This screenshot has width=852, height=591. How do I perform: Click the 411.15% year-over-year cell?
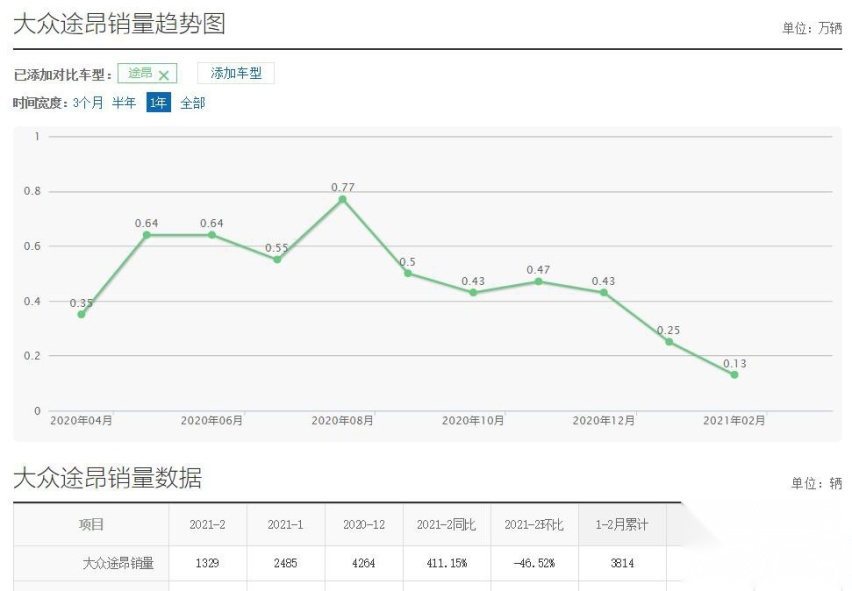(447, 563)
